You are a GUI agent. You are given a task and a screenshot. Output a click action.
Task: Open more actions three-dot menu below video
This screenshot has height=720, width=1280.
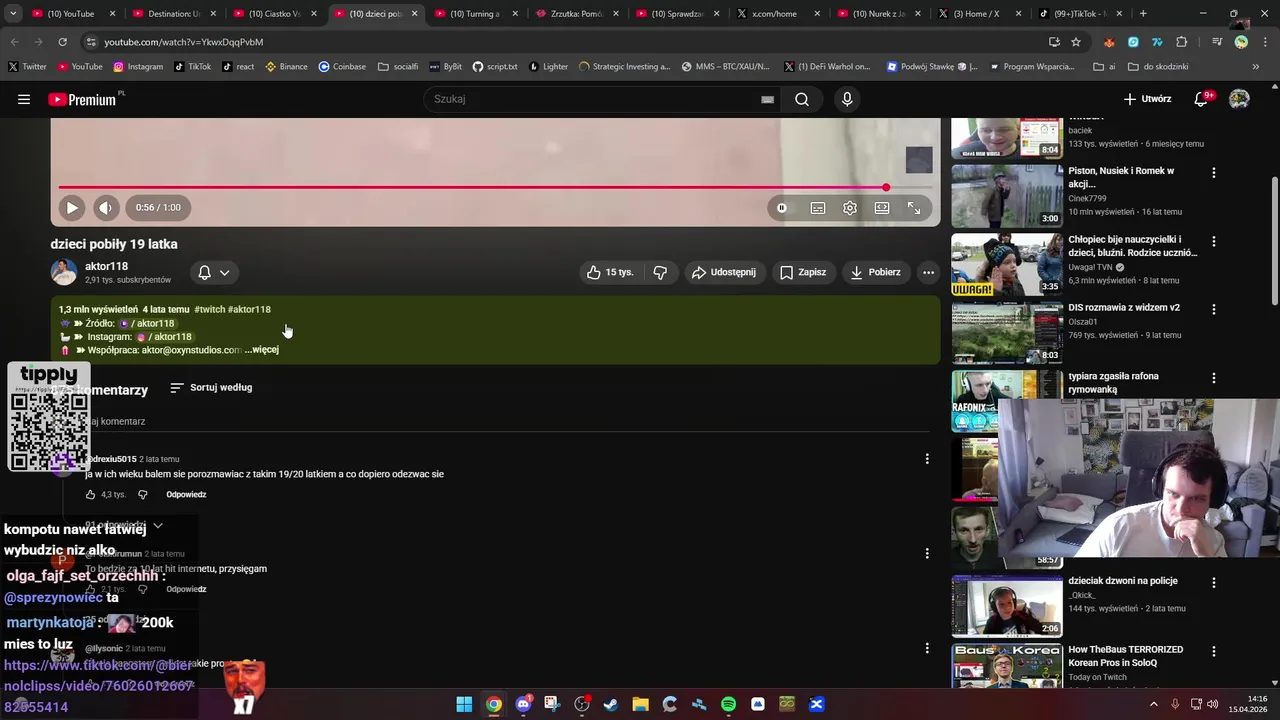tap(928, 272)
